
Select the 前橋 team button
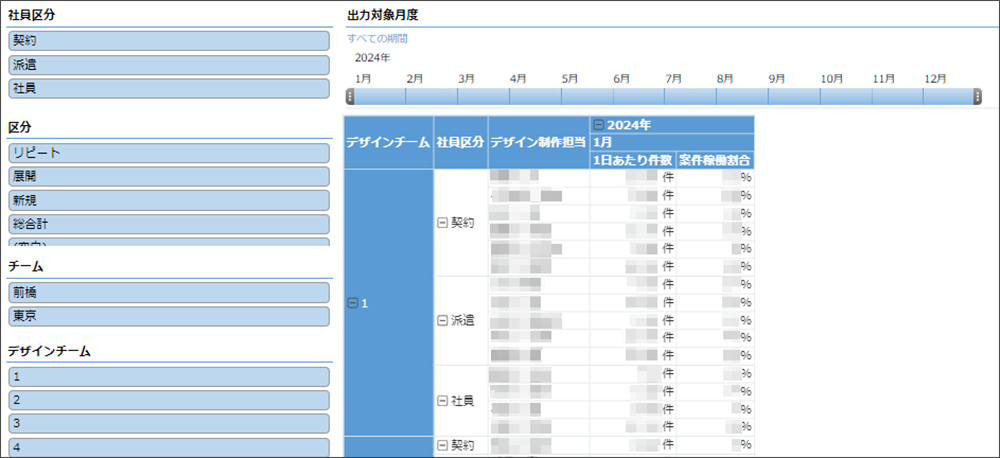point(169,292)
